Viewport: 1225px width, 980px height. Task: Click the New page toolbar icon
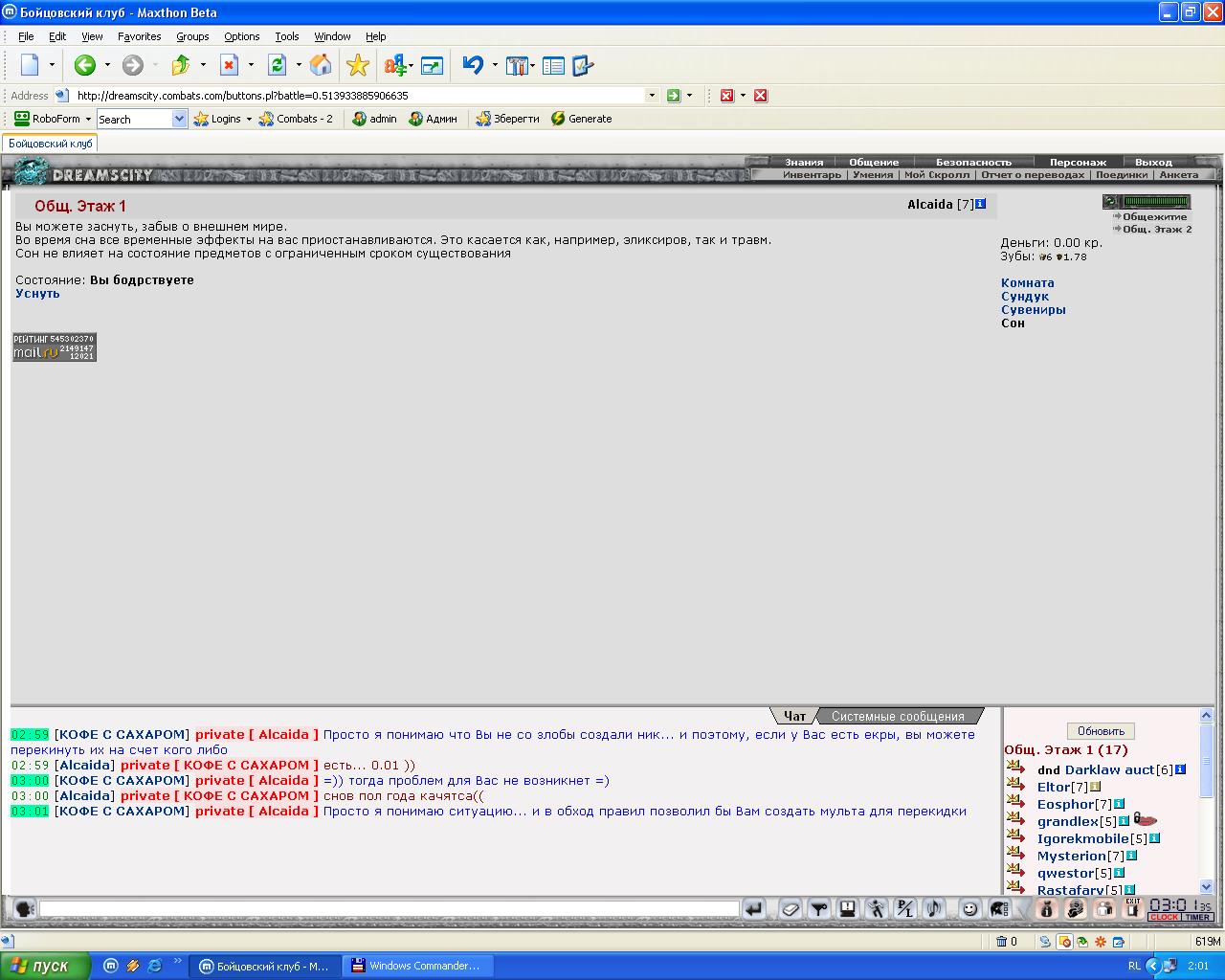coord(30,65)
